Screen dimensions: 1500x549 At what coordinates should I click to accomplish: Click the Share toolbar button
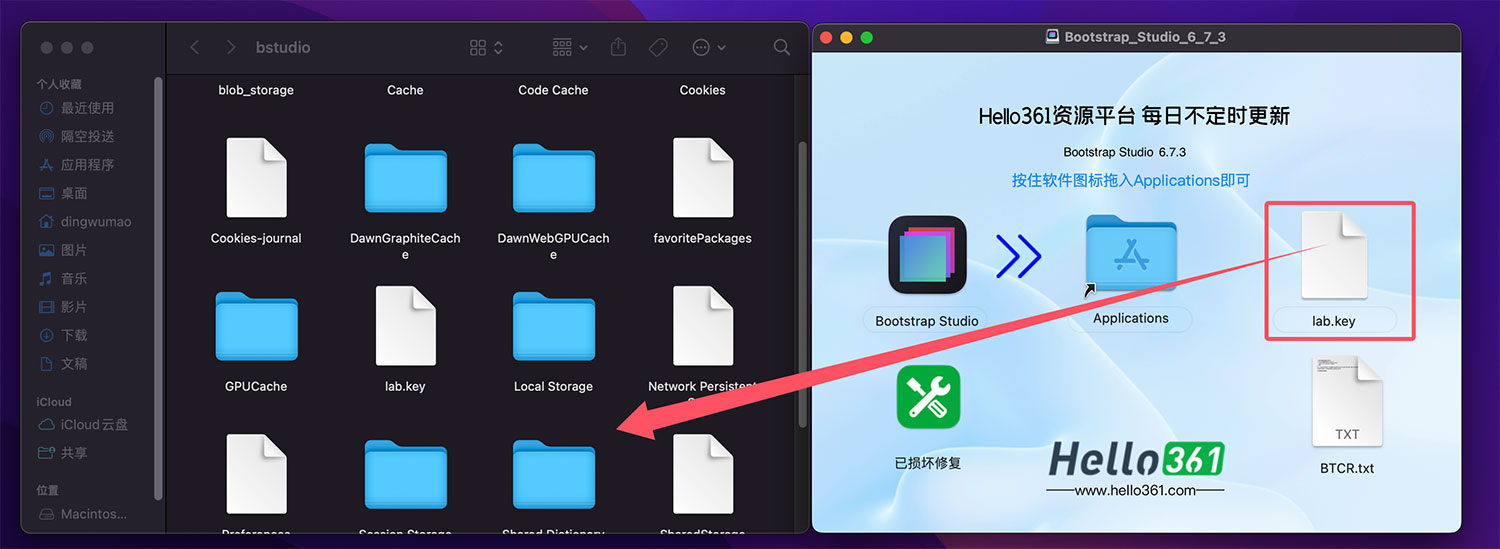tap(618, 47)
